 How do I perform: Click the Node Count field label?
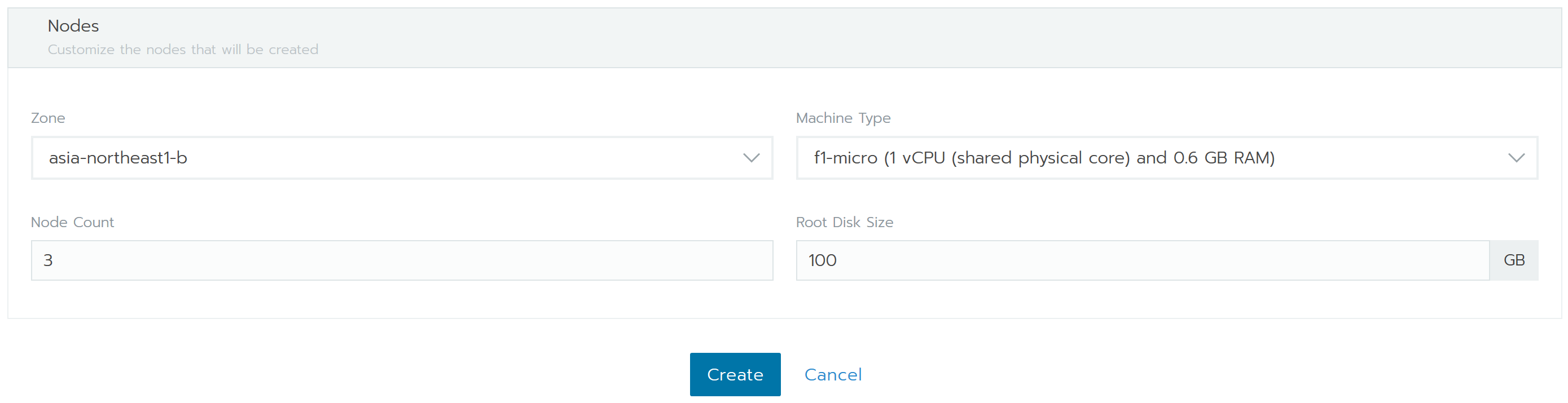(x=72, y=223)
